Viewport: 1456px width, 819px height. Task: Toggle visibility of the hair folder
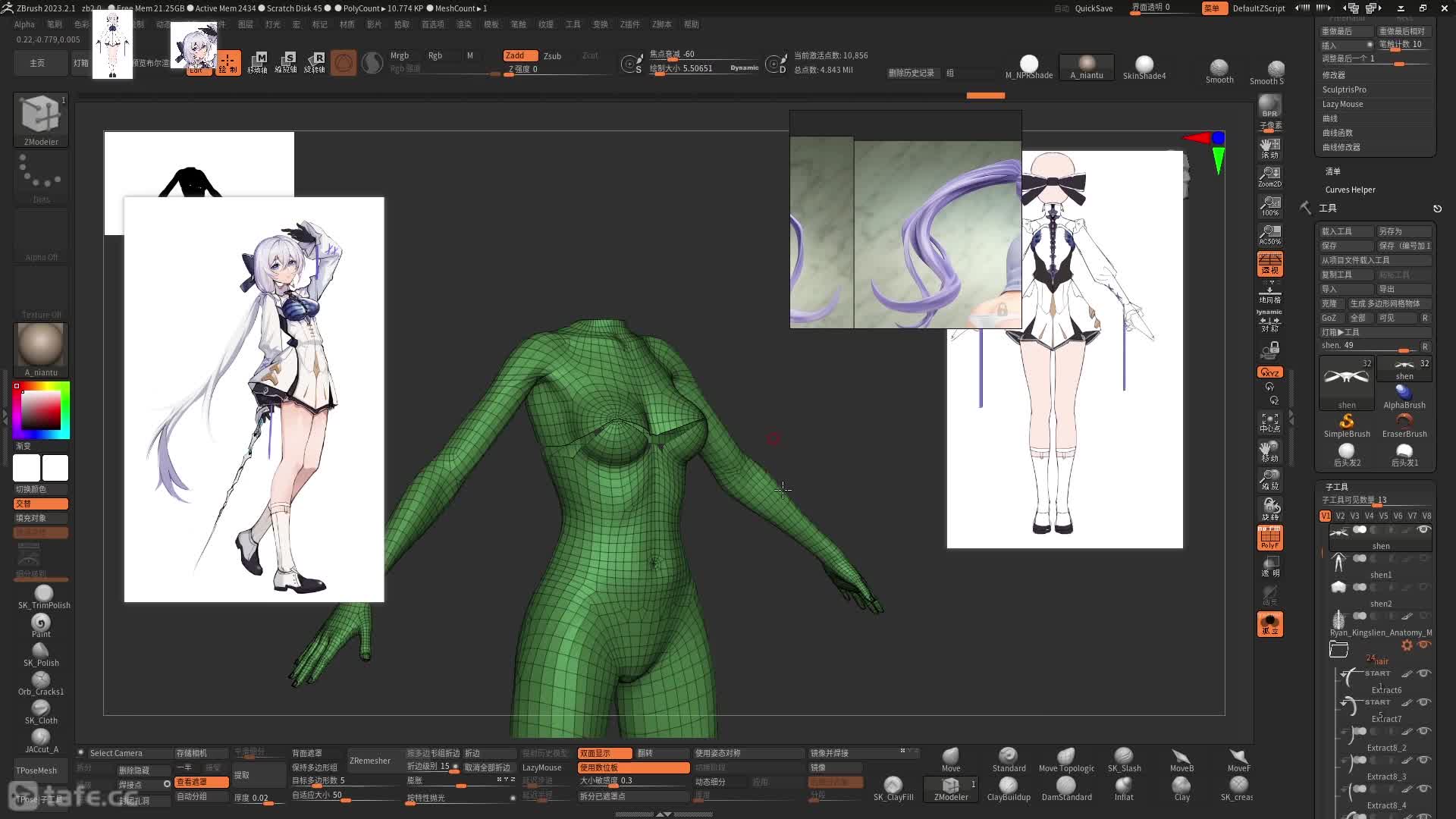tap(1424, 645)
